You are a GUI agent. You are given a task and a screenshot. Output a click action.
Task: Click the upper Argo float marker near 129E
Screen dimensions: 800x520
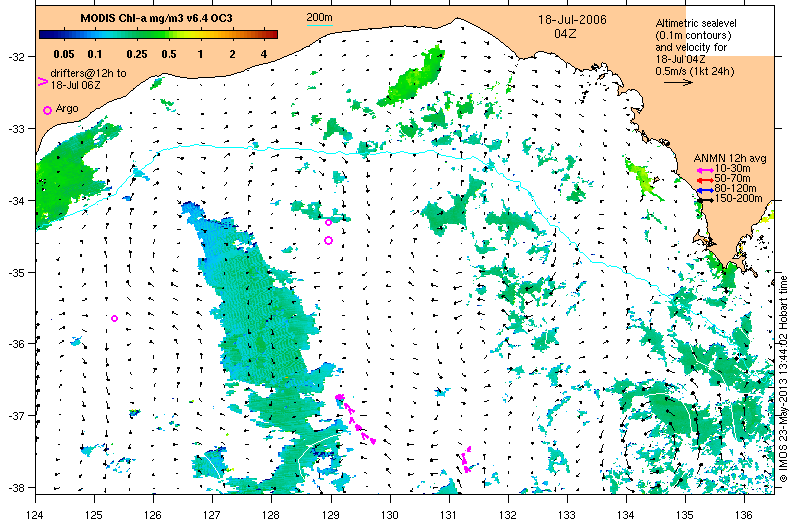coord(329,222)
